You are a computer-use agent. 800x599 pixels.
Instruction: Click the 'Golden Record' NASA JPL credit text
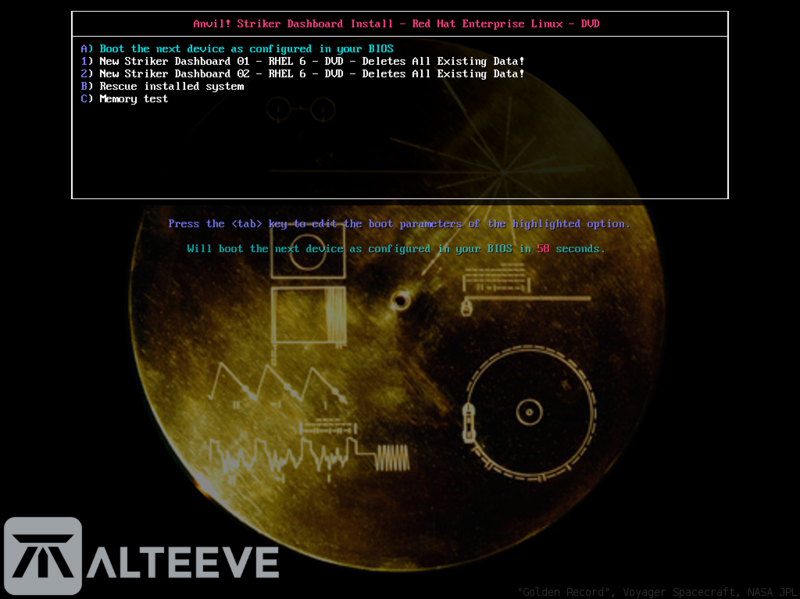pyautogui.click(x=658, y=592)
